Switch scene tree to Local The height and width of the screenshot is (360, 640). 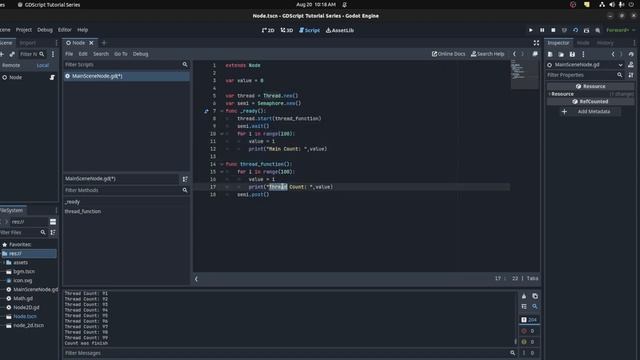(x=42, y=65)
